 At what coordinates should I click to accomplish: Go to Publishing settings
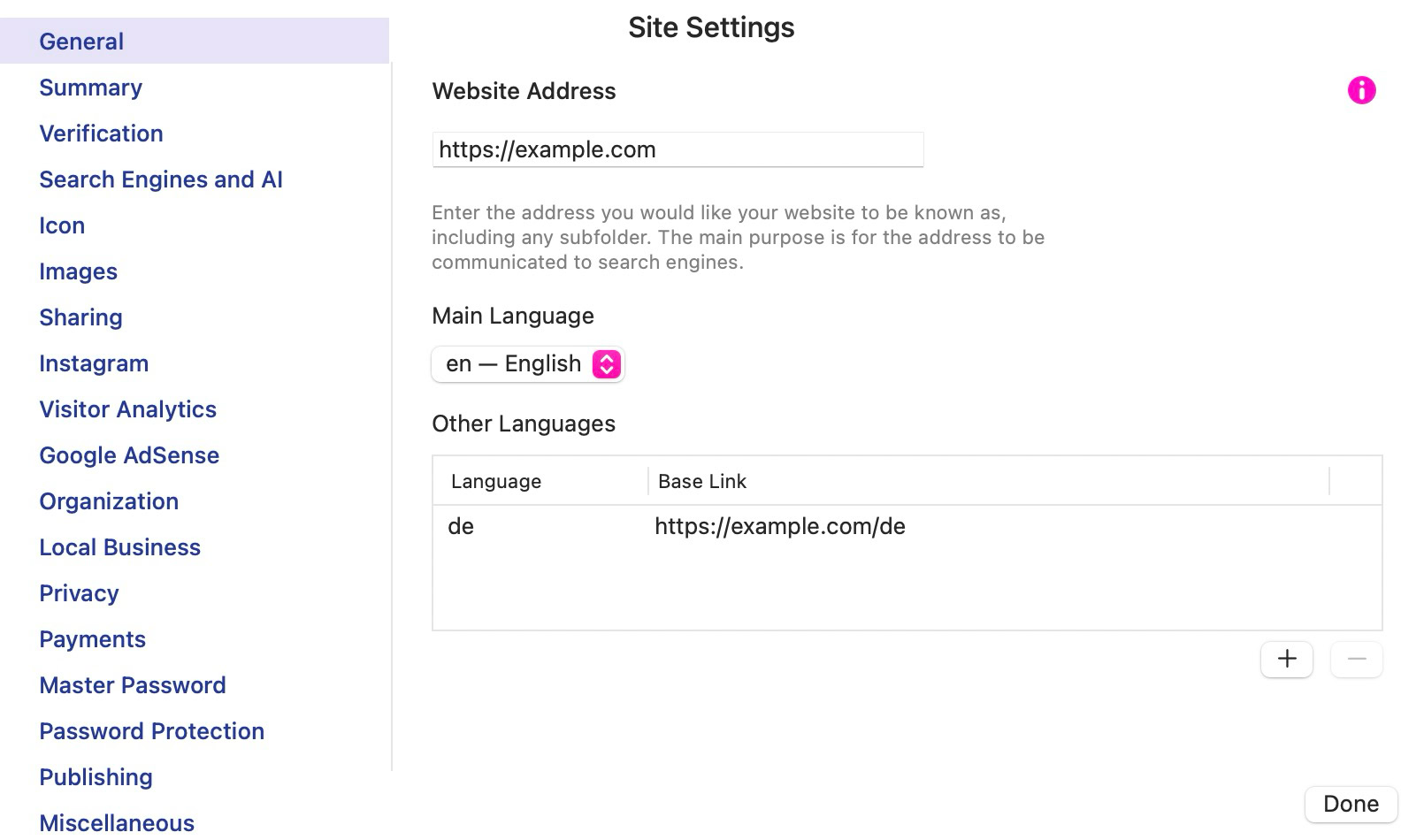(x=96, y=777)
